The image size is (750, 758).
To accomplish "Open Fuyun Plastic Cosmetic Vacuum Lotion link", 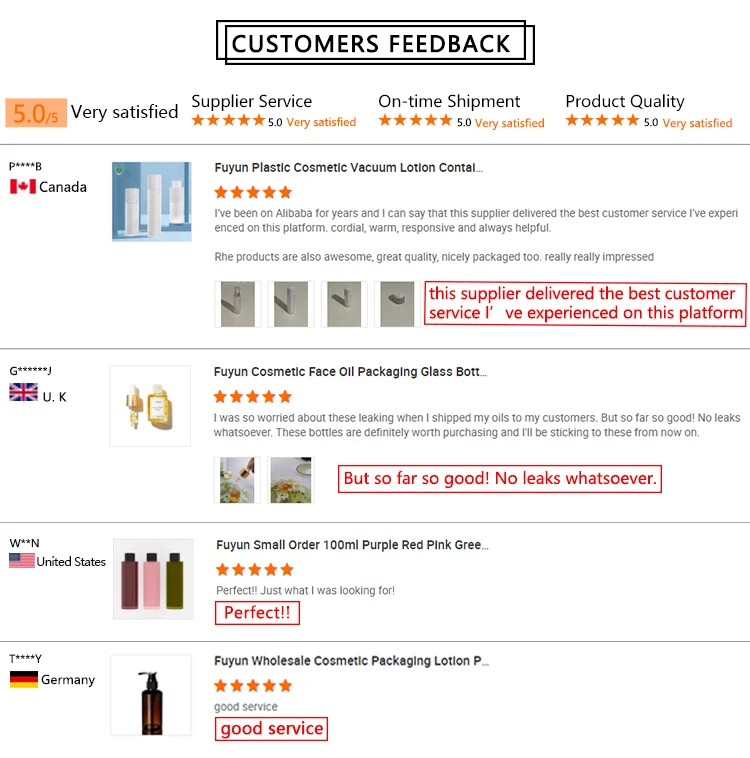I will (x=349, y=168).
